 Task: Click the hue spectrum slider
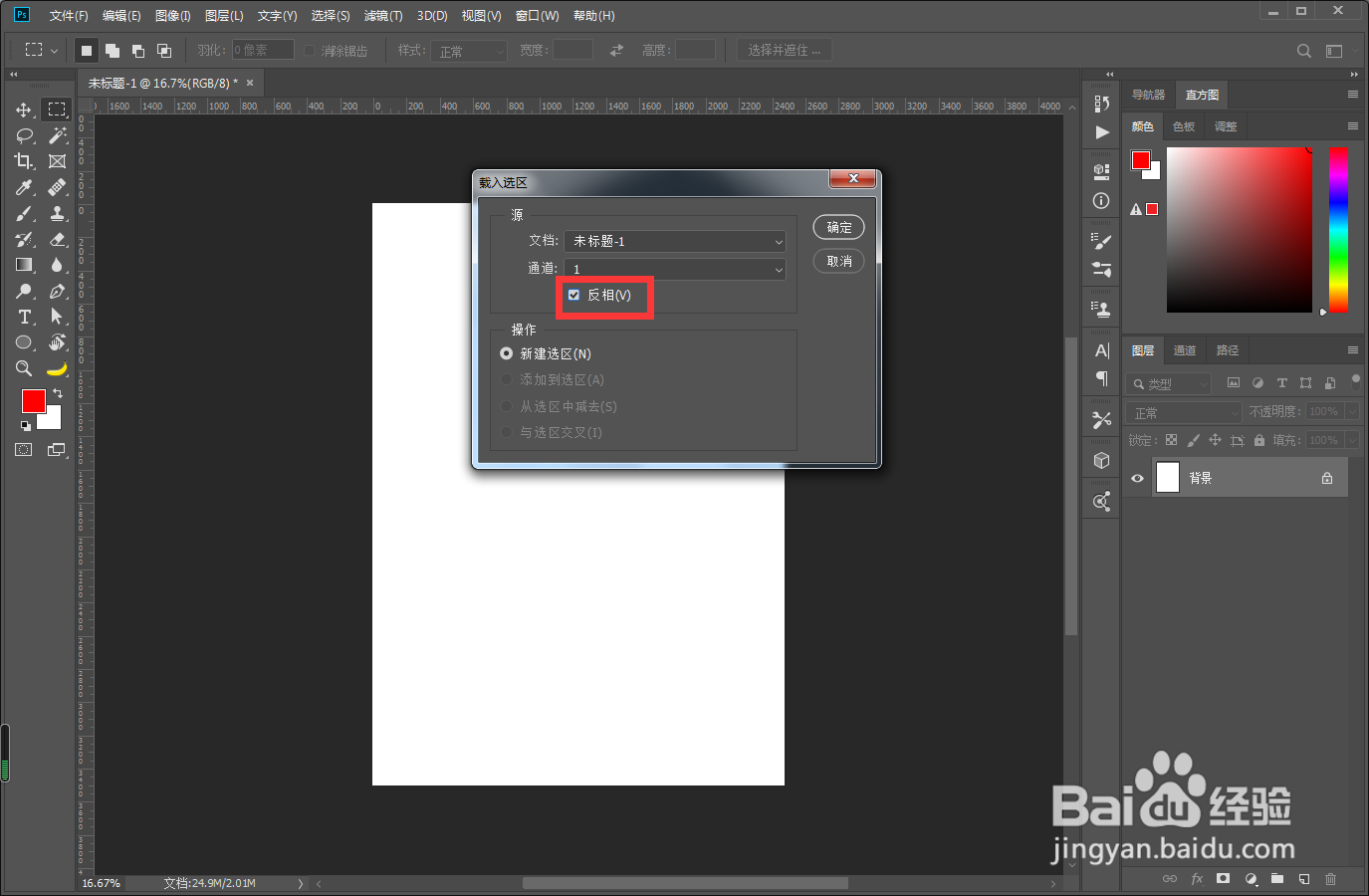[x=1338, y=230]
